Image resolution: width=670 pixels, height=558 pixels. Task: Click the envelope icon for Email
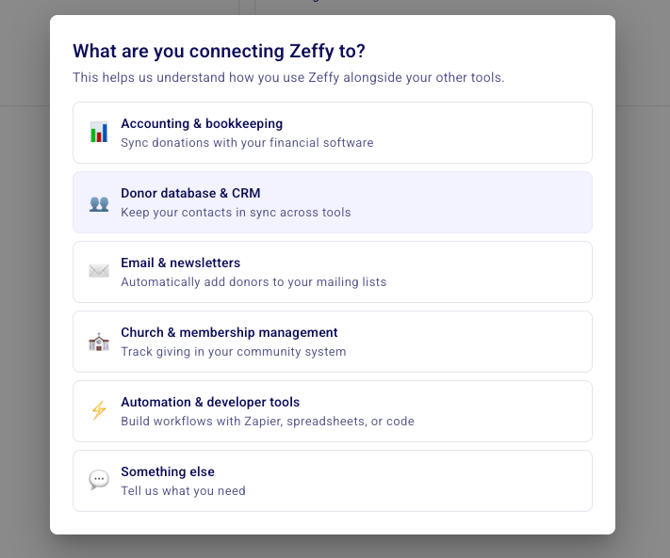(x=99, y=271)
